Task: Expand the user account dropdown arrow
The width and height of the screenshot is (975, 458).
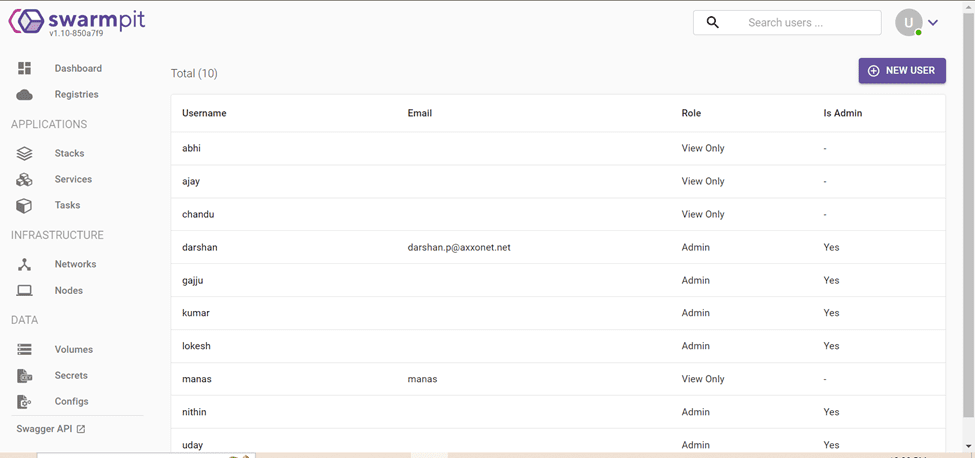Action: [x=933, y=22]
